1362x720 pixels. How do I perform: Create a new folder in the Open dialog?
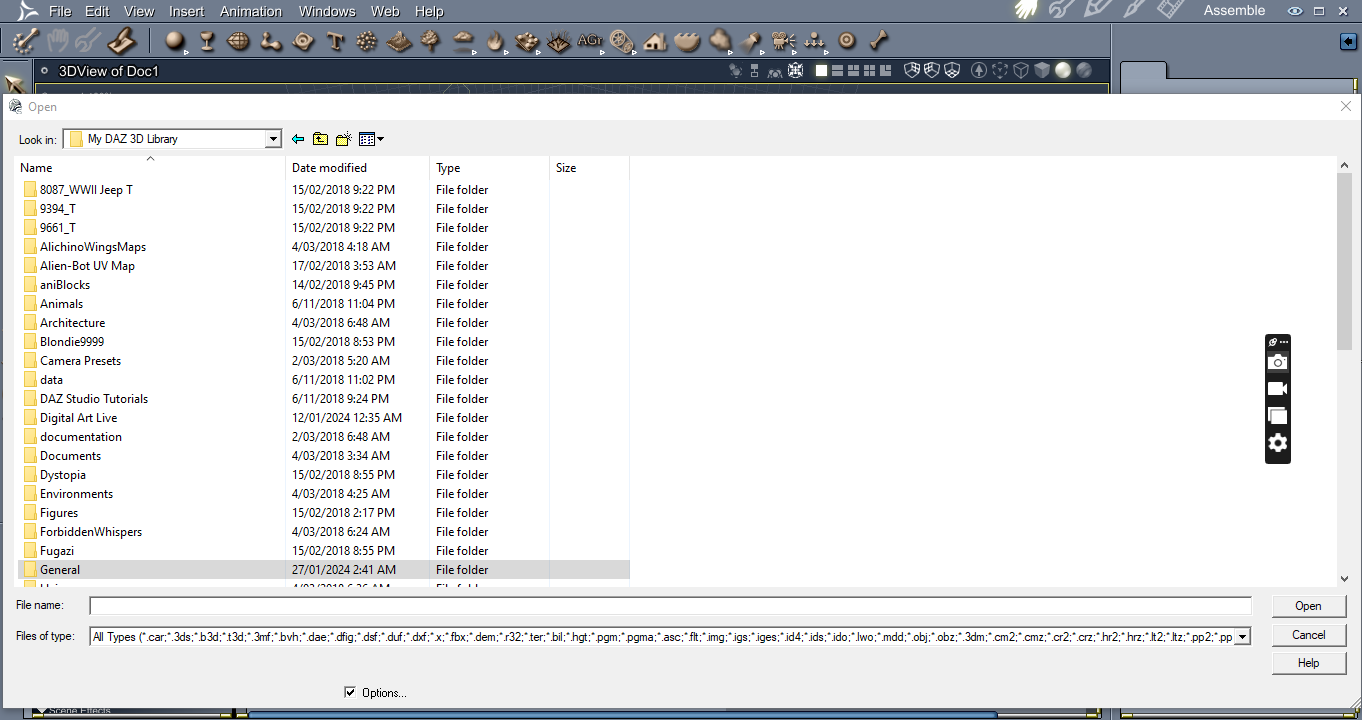[344, 139]
